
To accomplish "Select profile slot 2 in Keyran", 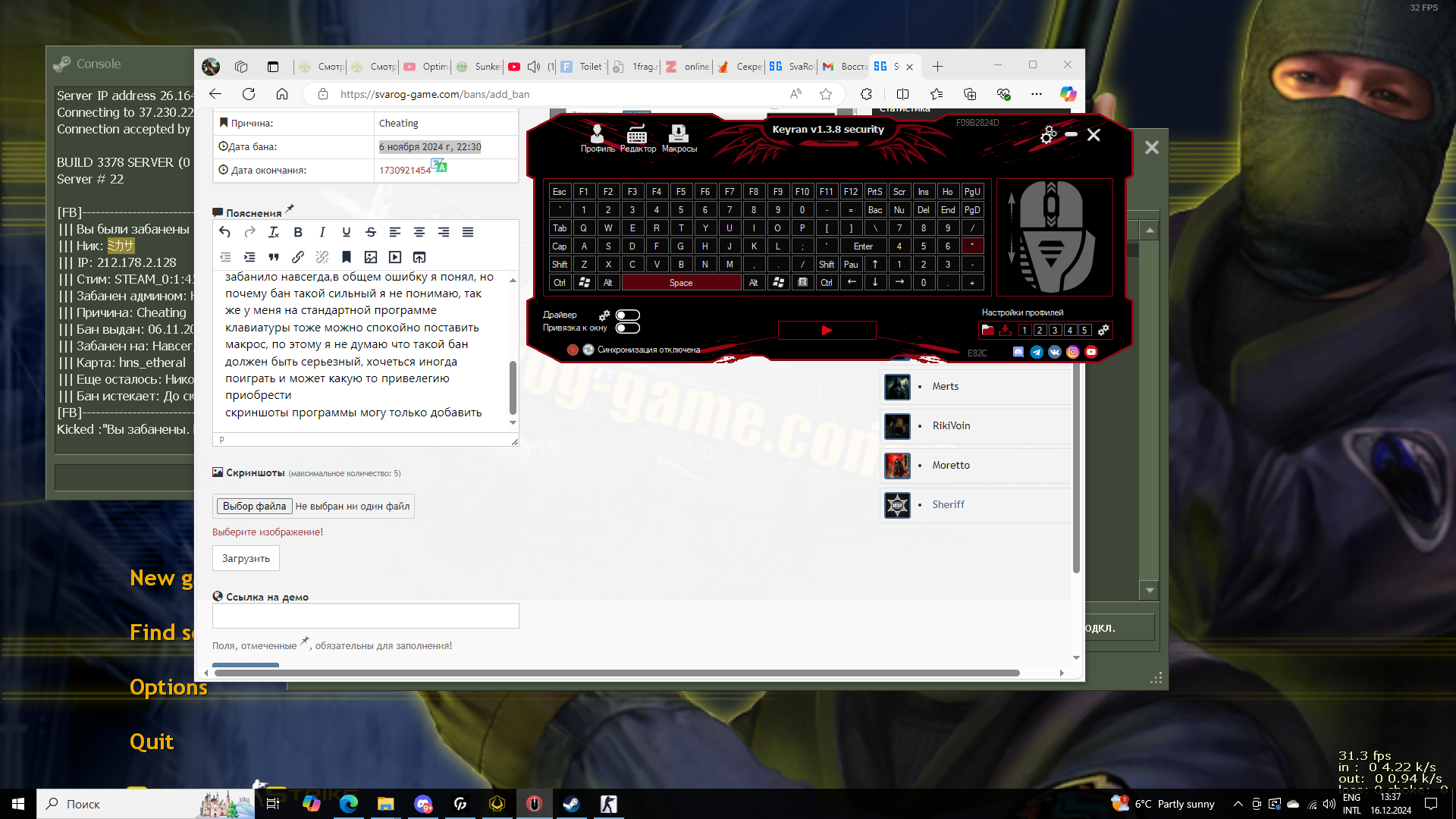I will [1040, 330].
